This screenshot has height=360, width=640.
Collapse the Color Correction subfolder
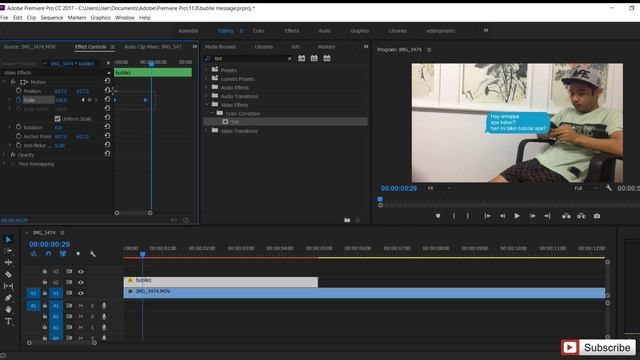click(x=211, y=113)
